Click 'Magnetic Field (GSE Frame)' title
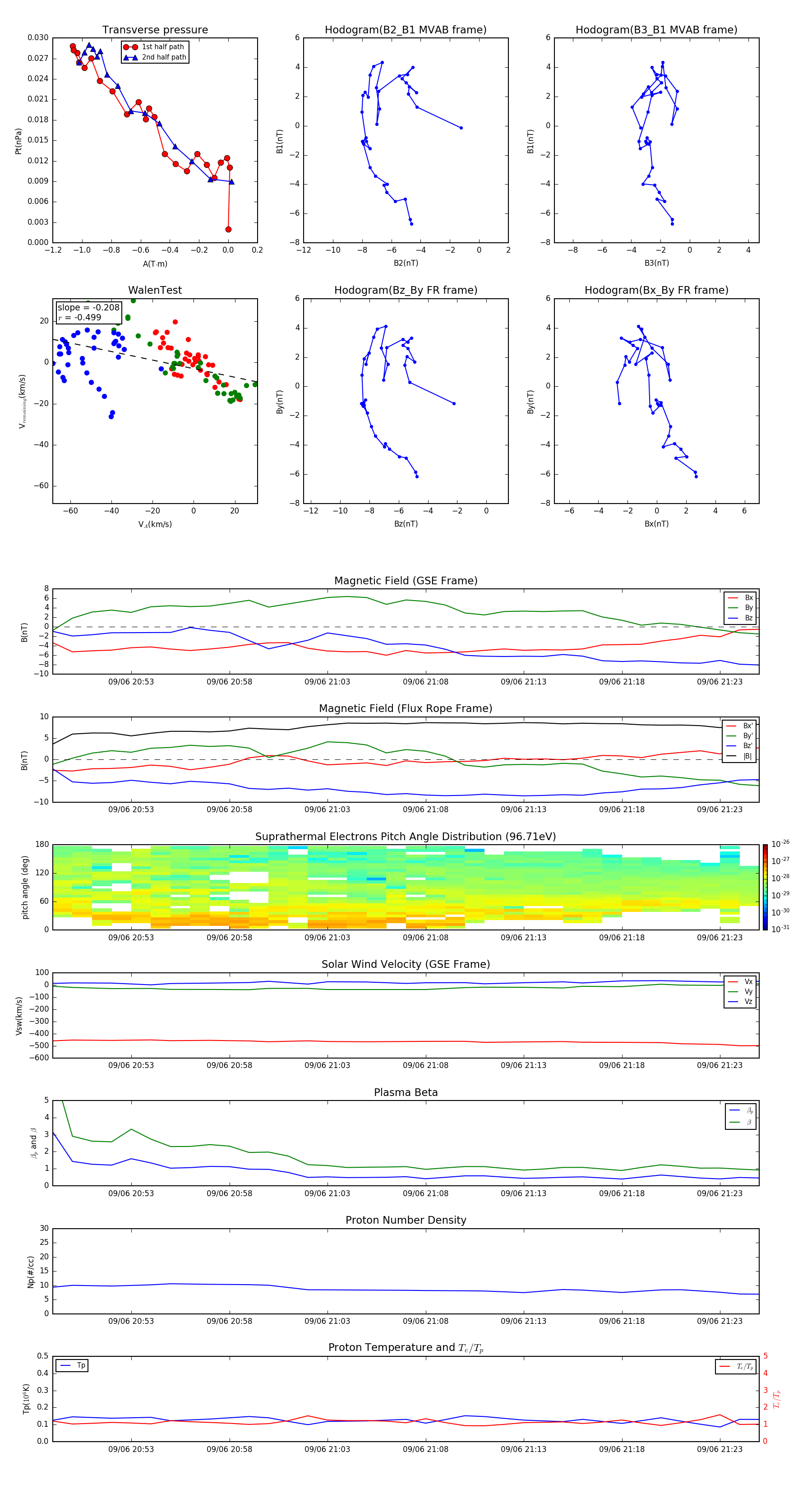Screen dimensions: 812x1489 [406, 581]
